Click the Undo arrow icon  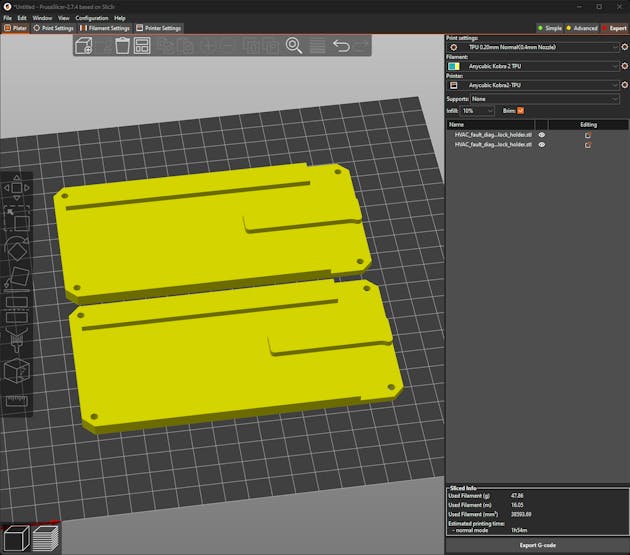pos(341,46)
